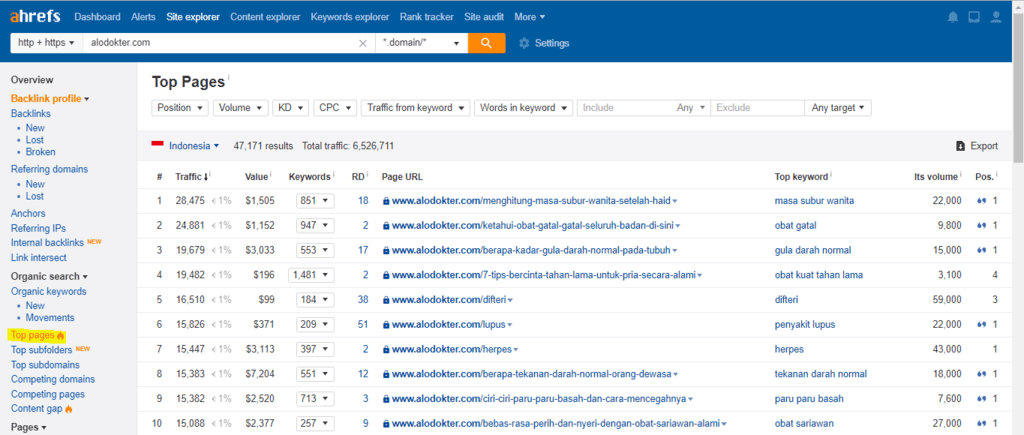This screenshot has height=435, width=1024.
Task: Expand the 851 keywords dropdown
Action: pos(315,201)
